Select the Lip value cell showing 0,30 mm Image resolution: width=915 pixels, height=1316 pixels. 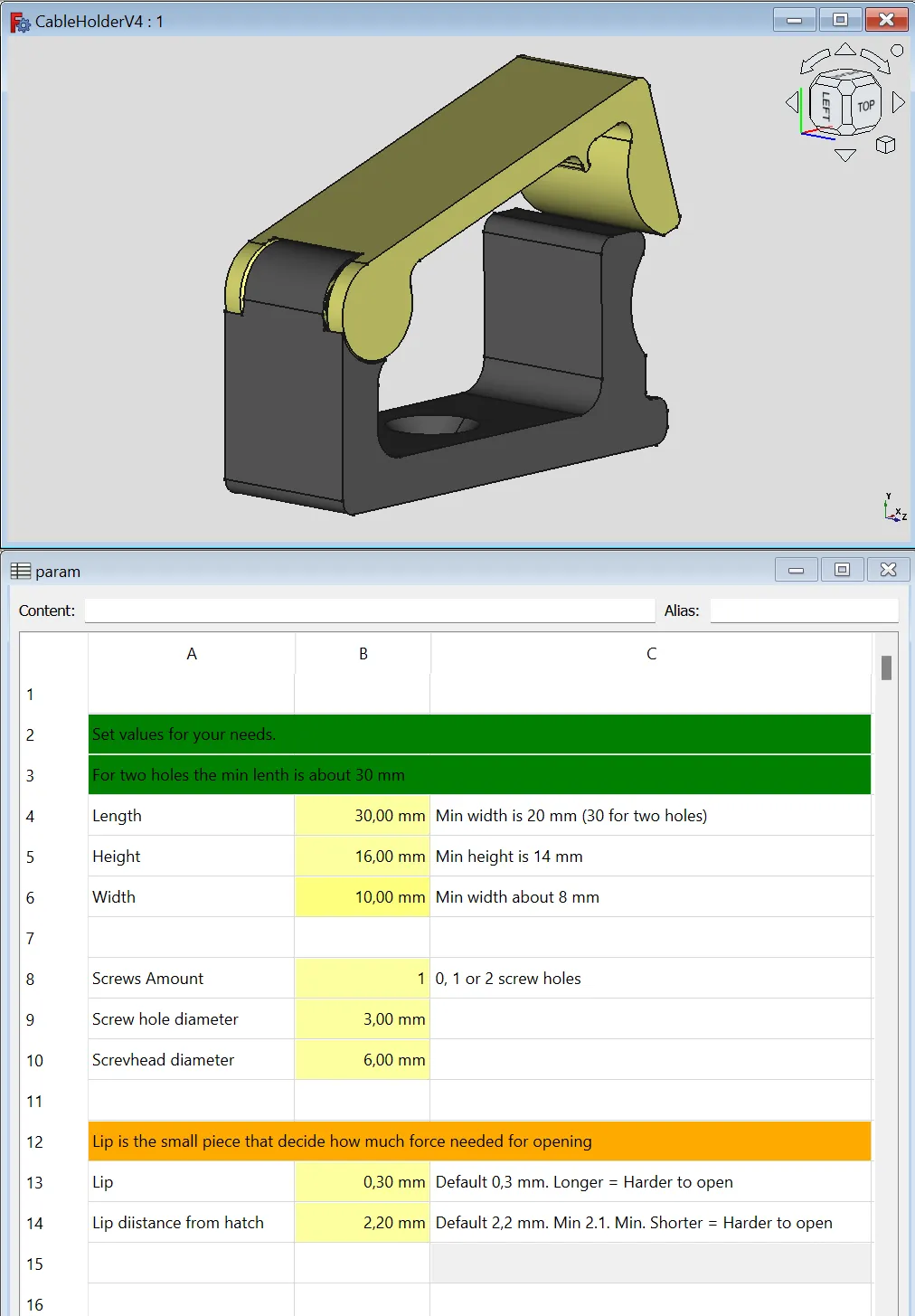point(362,1181)
